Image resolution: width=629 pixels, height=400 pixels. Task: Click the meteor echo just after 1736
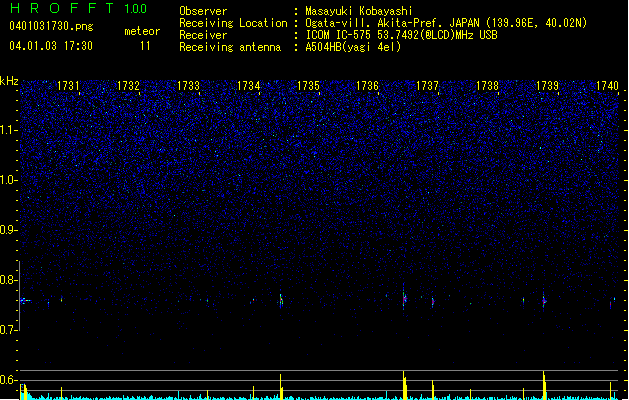coord(404,298)
